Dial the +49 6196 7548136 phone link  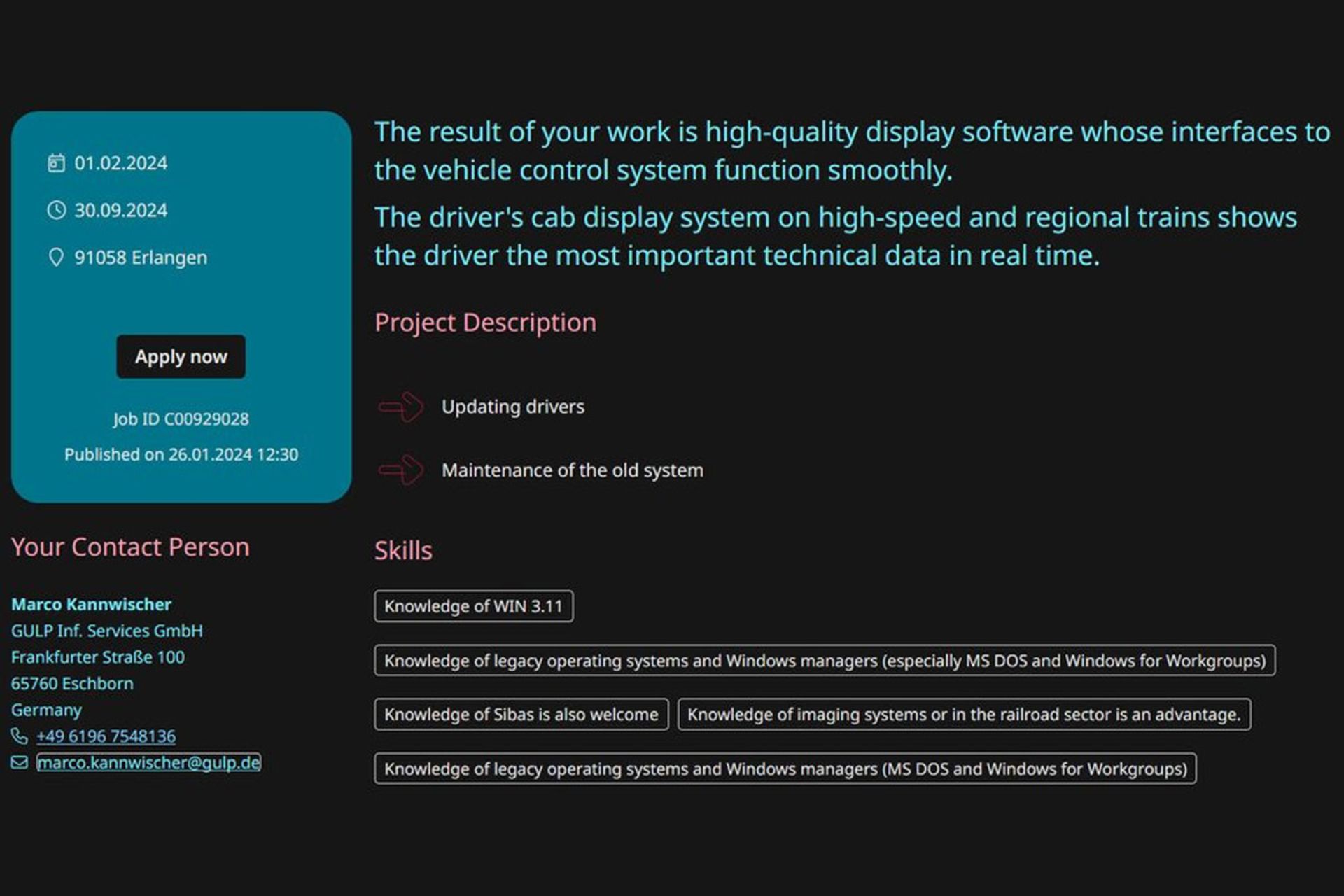[106, 736]
